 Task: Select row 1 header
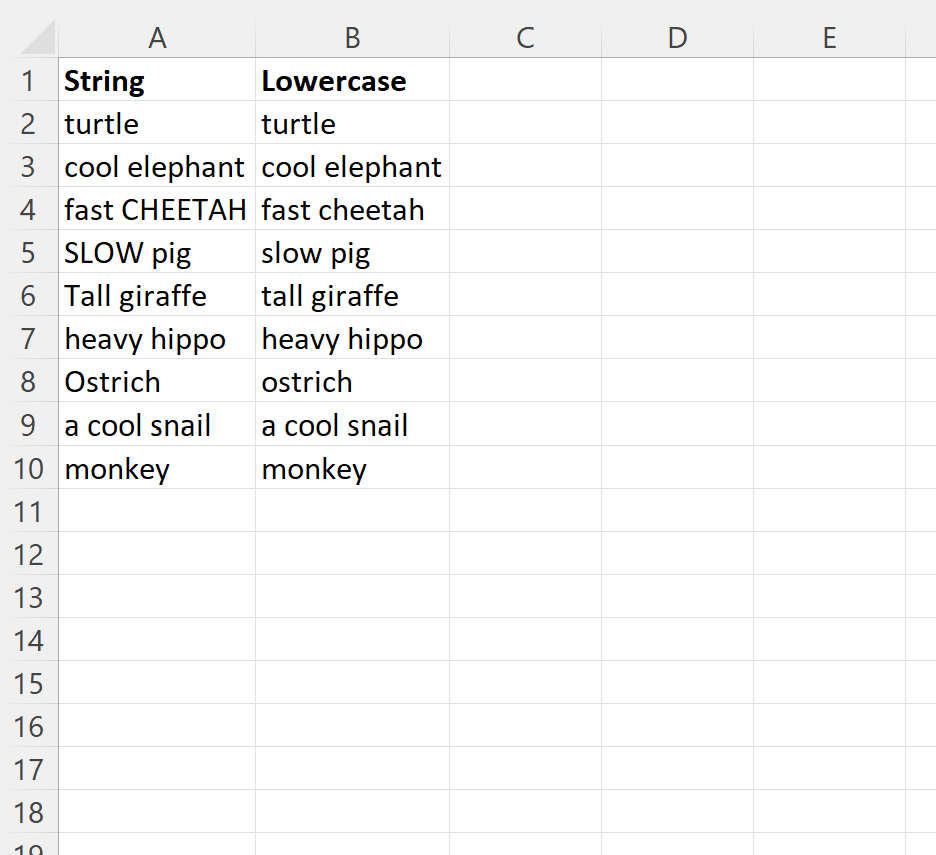pyautogui.click(x=29, y=81)
